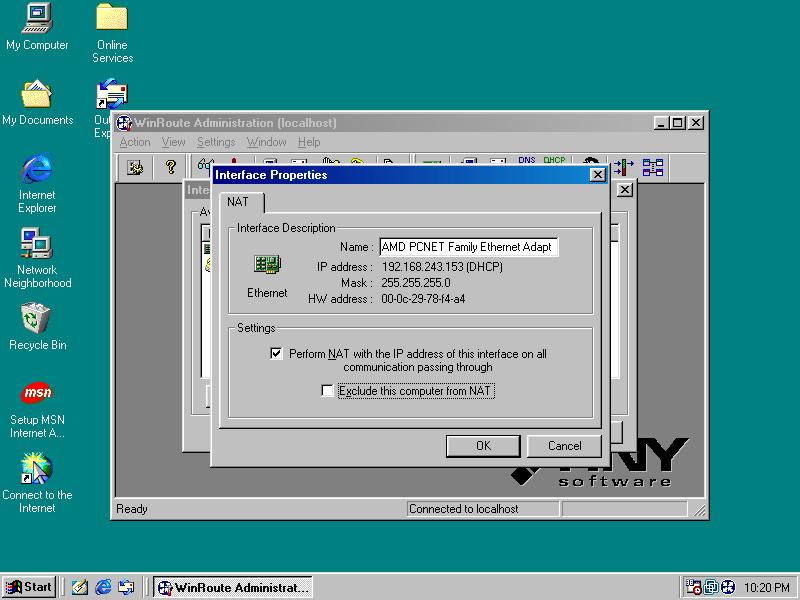Viewport: 800px width, 600px height.
Task: Click the WinRoute Administration taskbar button
Action: pos(233,587)
